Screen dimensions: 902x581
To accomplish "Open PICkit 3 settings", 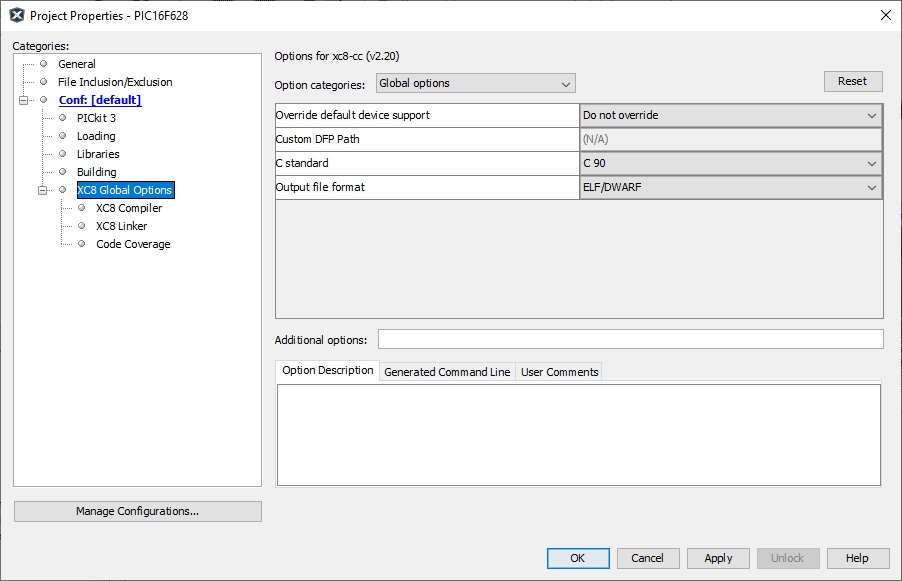I will click(96, 118).
